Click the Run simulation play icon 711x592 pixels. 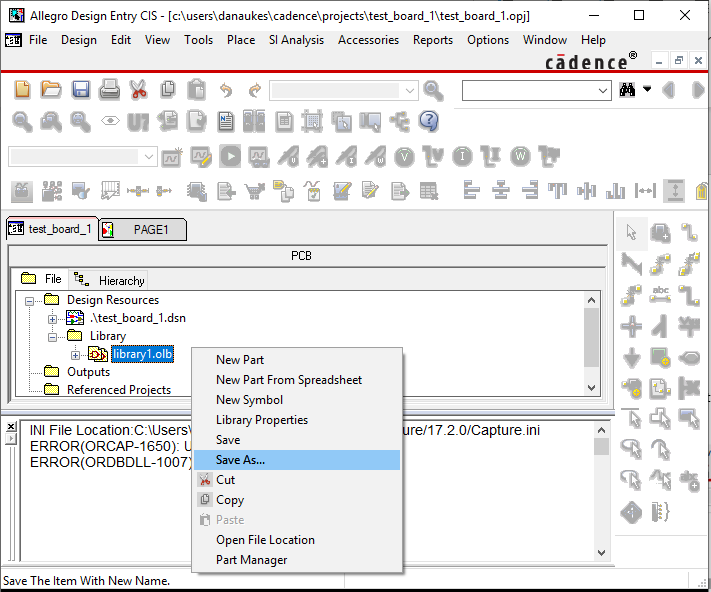pyautogui.click(x=230, y=156)
